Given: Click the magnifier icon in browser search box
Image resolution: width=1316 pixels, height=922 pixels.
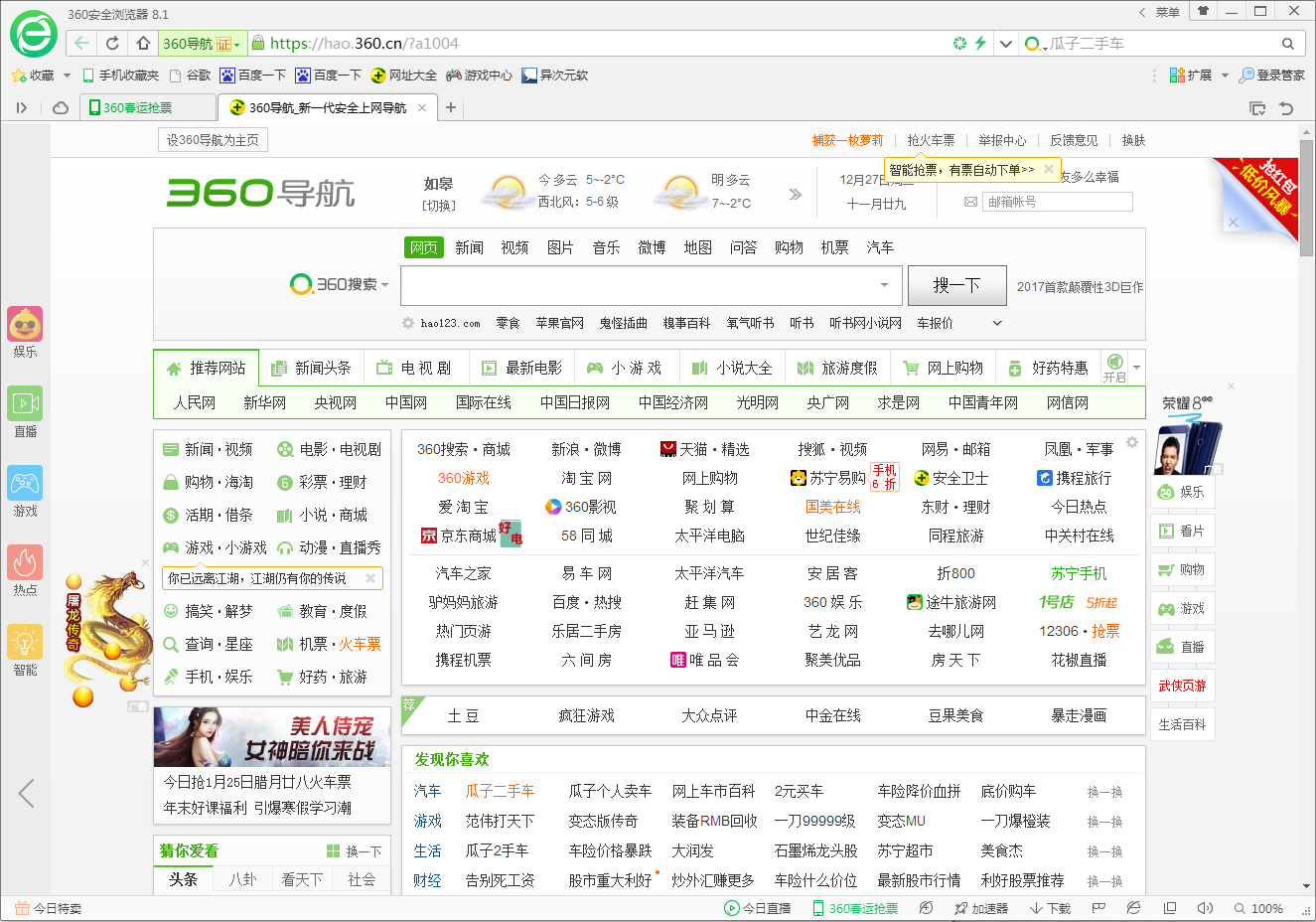Looking at the screenshot, I should click(x=1287, y=44).
